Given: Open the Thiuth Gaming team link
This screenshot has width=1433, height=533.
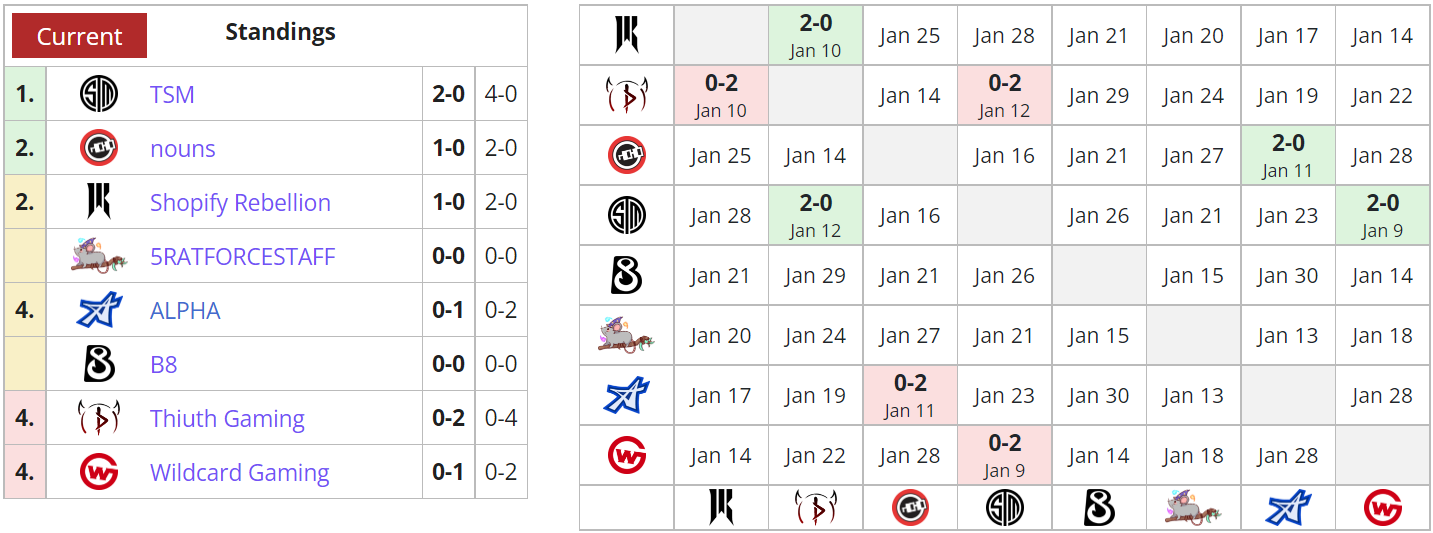Looking at the screenshot, I should [x=227, y=419].
